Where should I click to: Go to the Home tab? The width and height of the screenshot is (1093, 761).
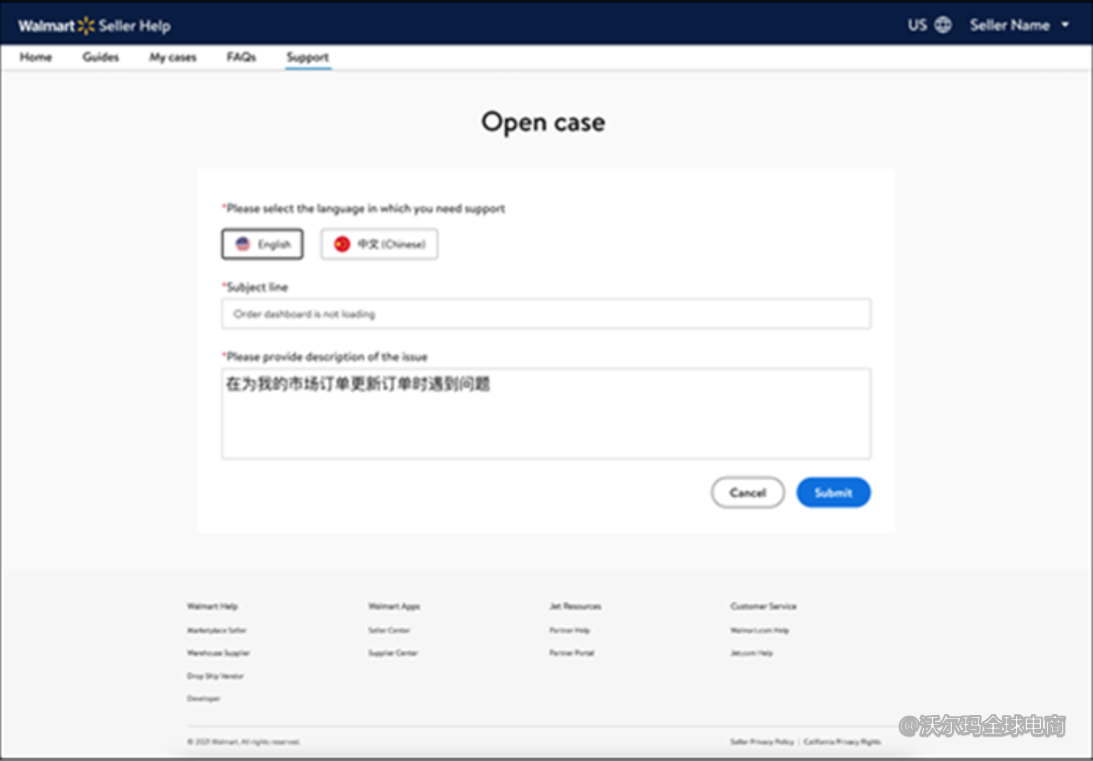click(36, 57)
